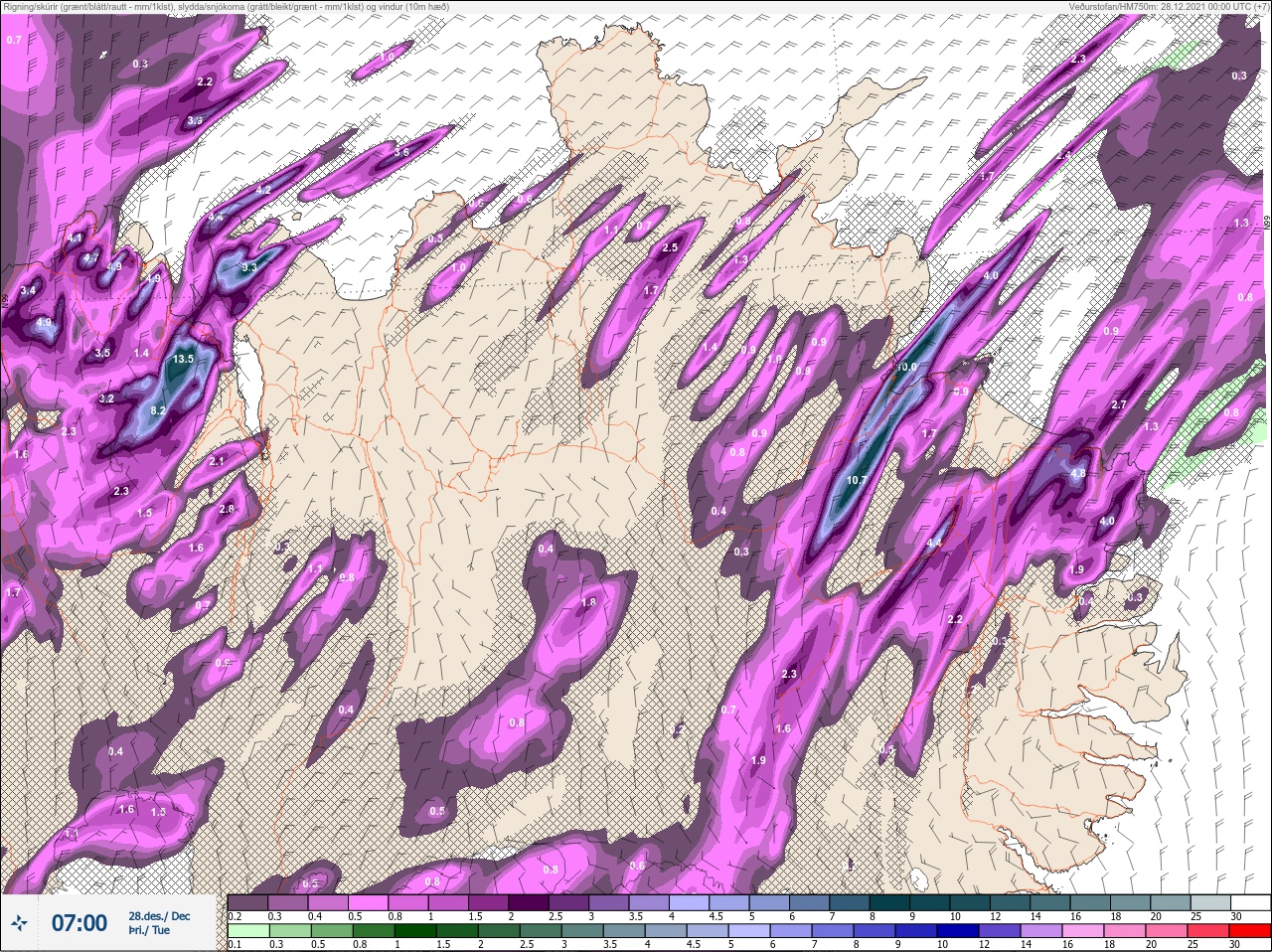1272x952 pixels.
Task: Click snow legend swatch between 0.2 and 0.3
Action: click(x=247, y=902)
